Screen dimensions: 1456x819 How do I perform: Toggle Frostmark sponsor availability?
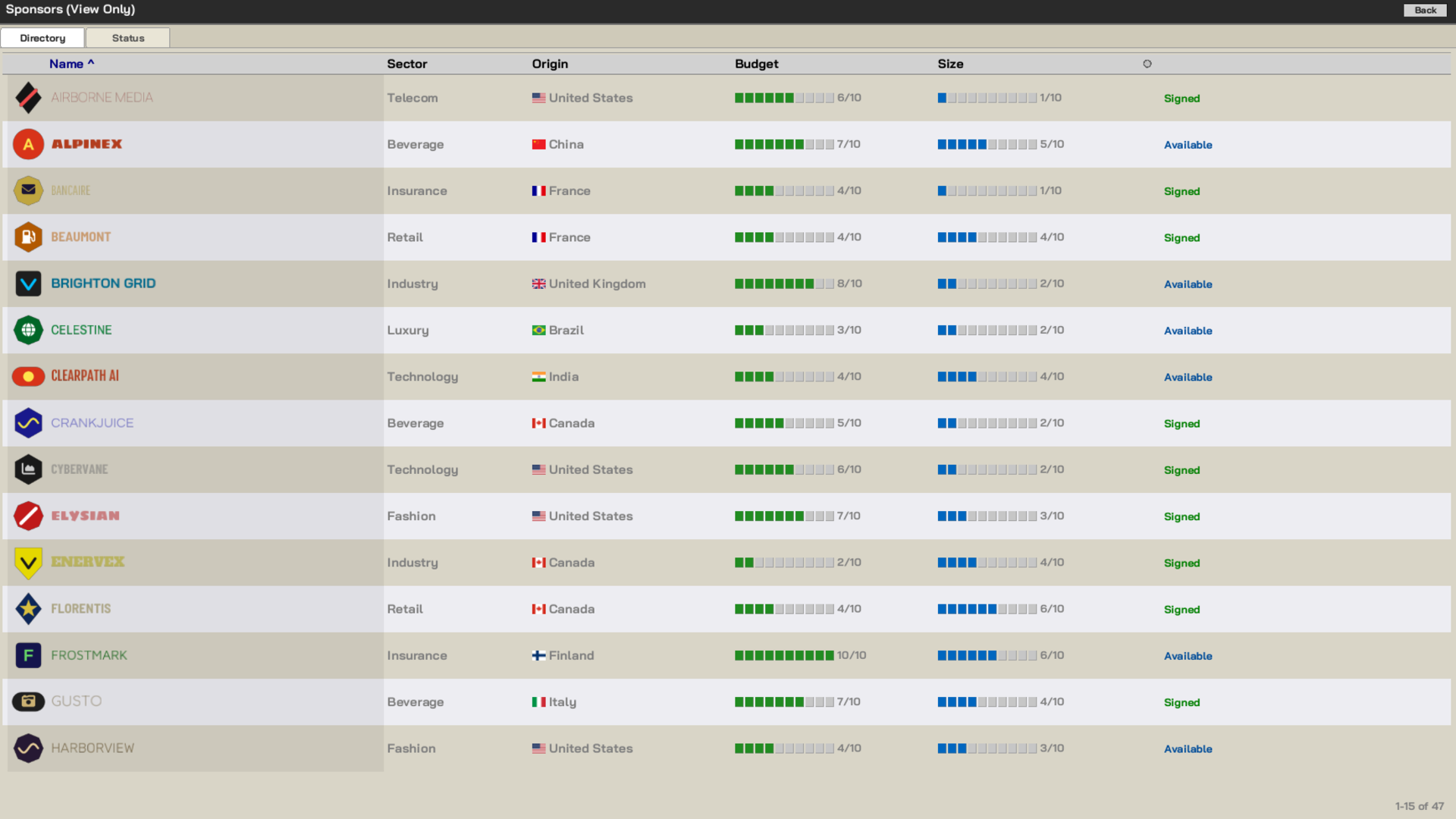tap(1188, 656)
